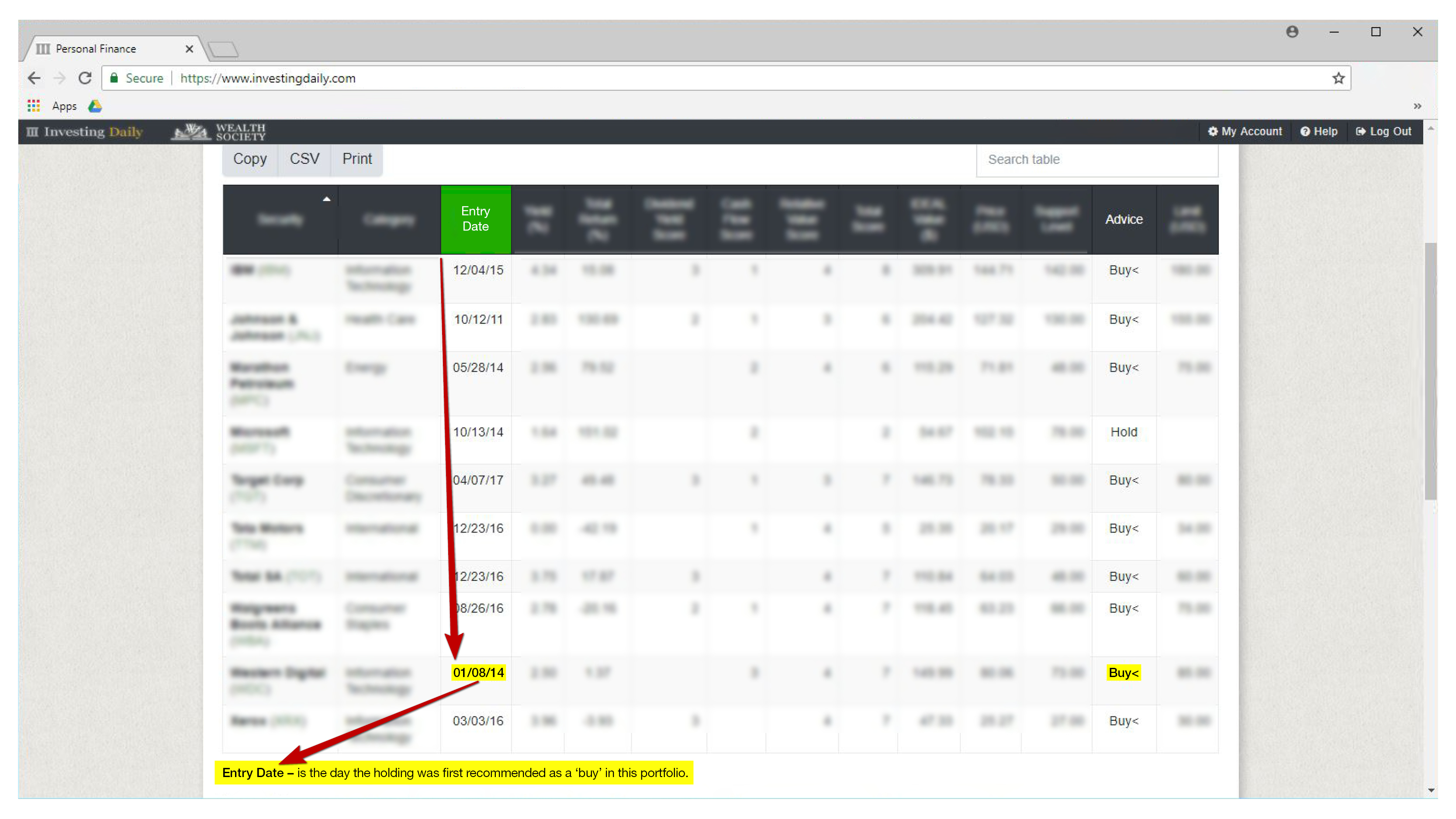Sort by the Entry Date header
The height and width of the screenshot is (819, 1456).
[x=475, y=219]
